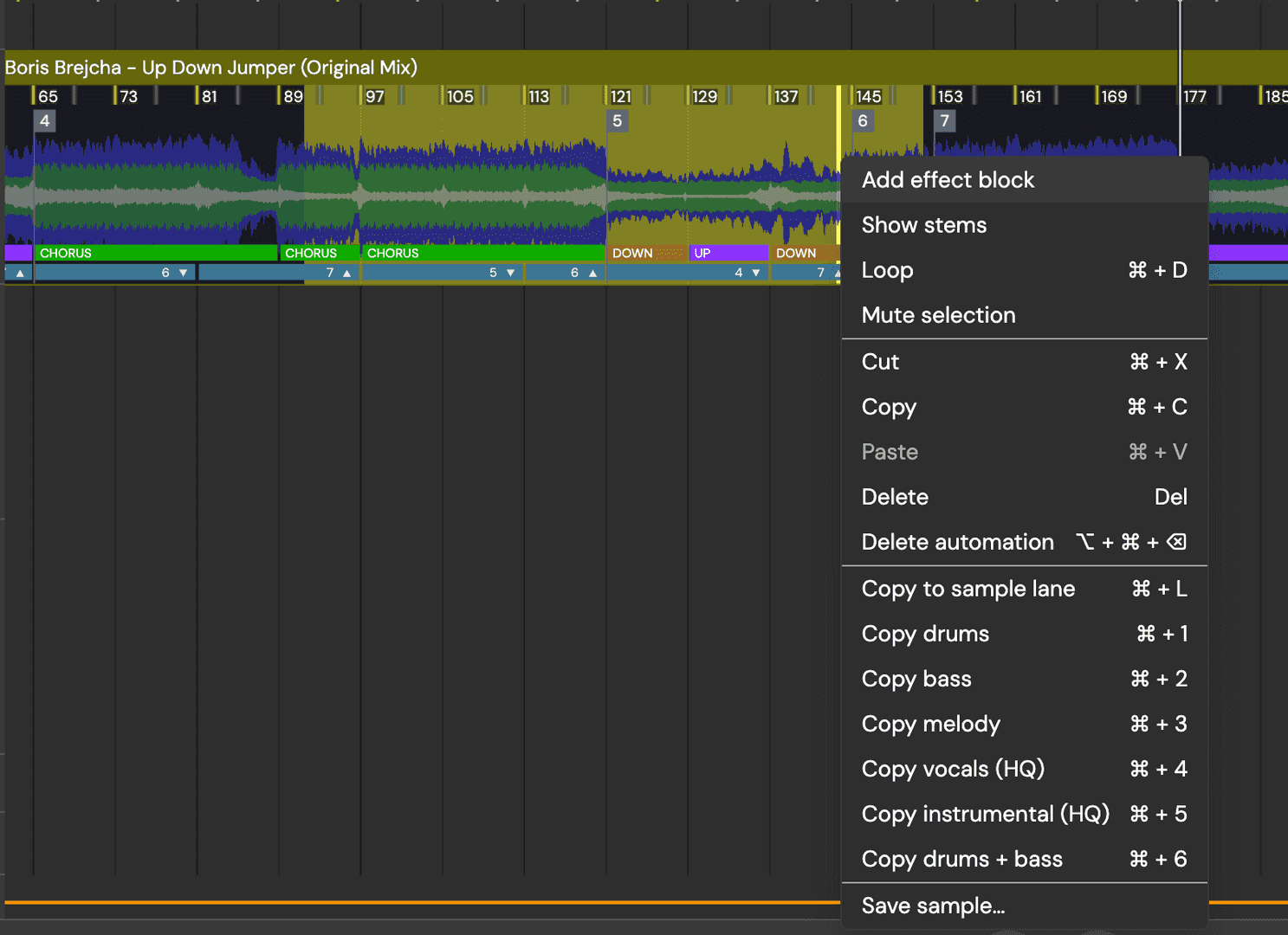The width and height of the screenshot is (1288, 935).
Task: Click the playhead line near bar 177
Action: [x=1180, y=78]
